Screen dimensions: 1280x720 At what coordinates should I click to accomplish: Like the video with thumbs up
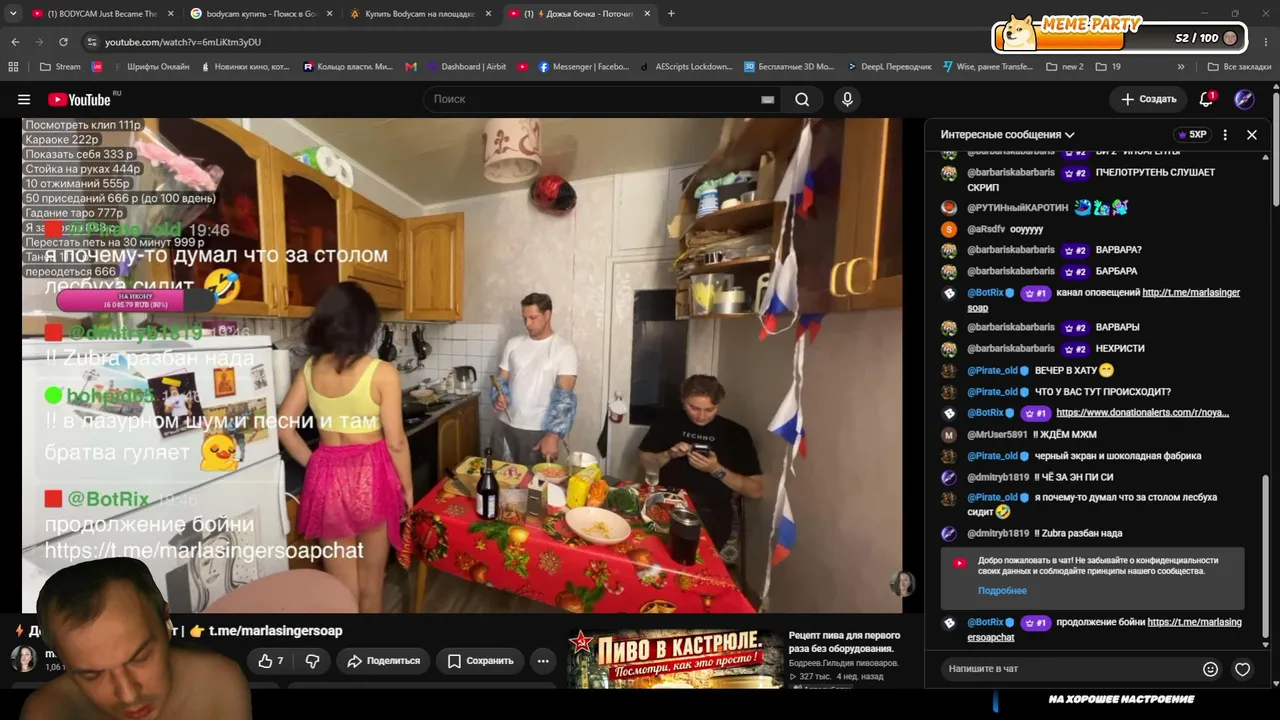[x=271, y=661]
